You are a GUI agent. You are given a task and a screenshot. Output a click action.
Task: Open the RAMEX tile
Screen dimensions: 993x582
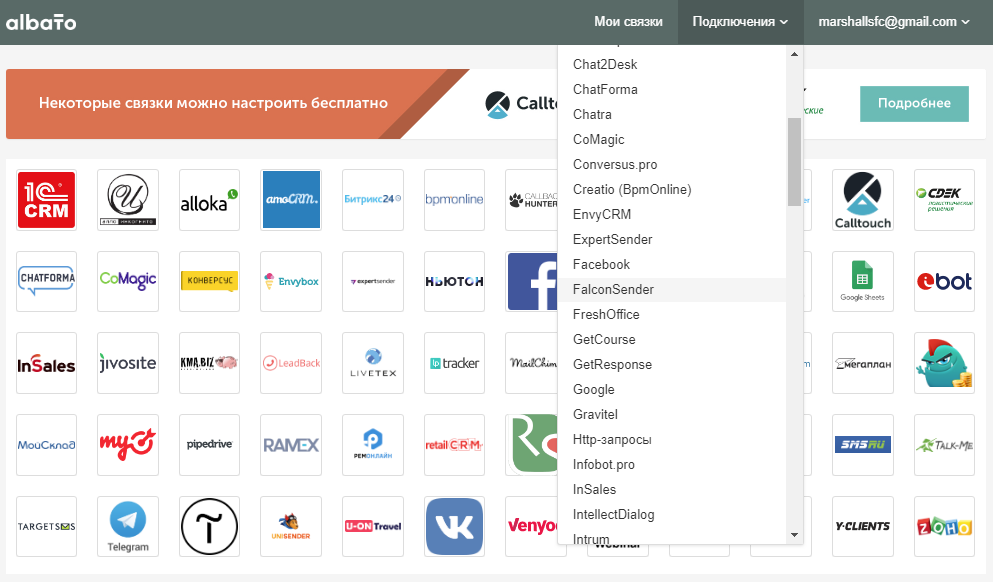291,445
